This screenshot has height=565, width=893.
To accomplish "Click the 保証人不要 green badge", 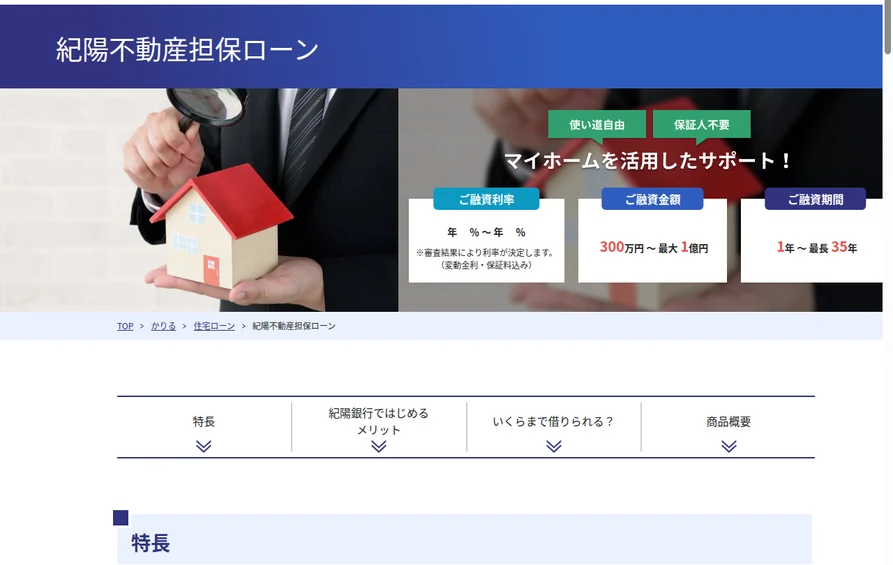I will [x=702, y=125].
